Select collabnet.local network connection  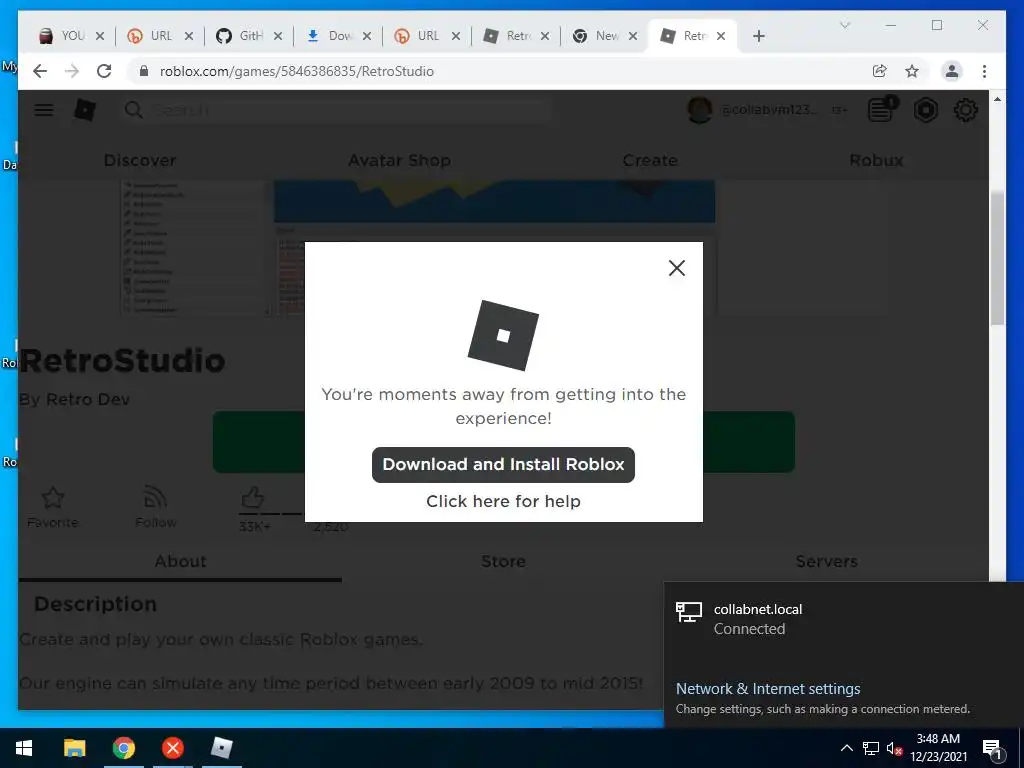pyautogui.click(x=844, y=618)
